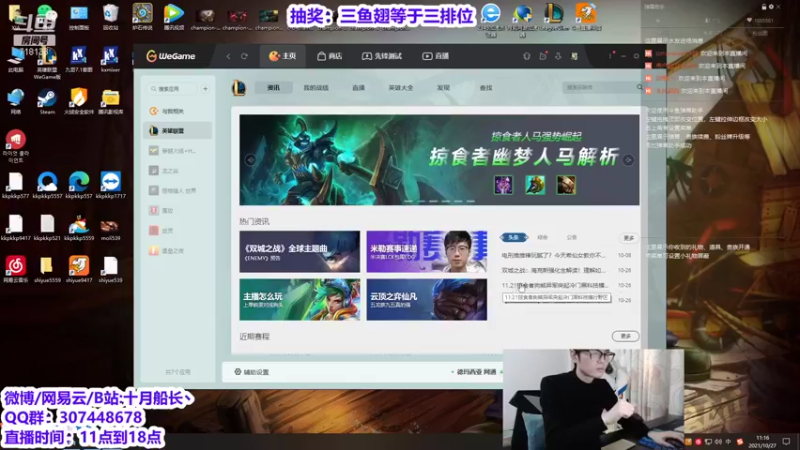Screen dimensions: 800x450
Task: Show previous banner with left arrow
Action: 250,160
